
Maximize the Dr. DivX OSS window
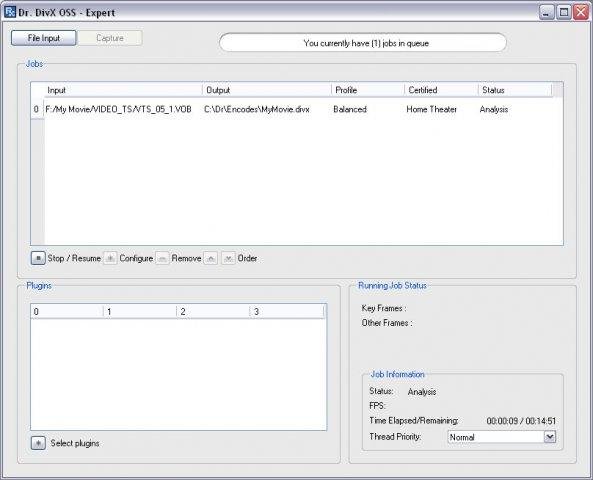564,12
